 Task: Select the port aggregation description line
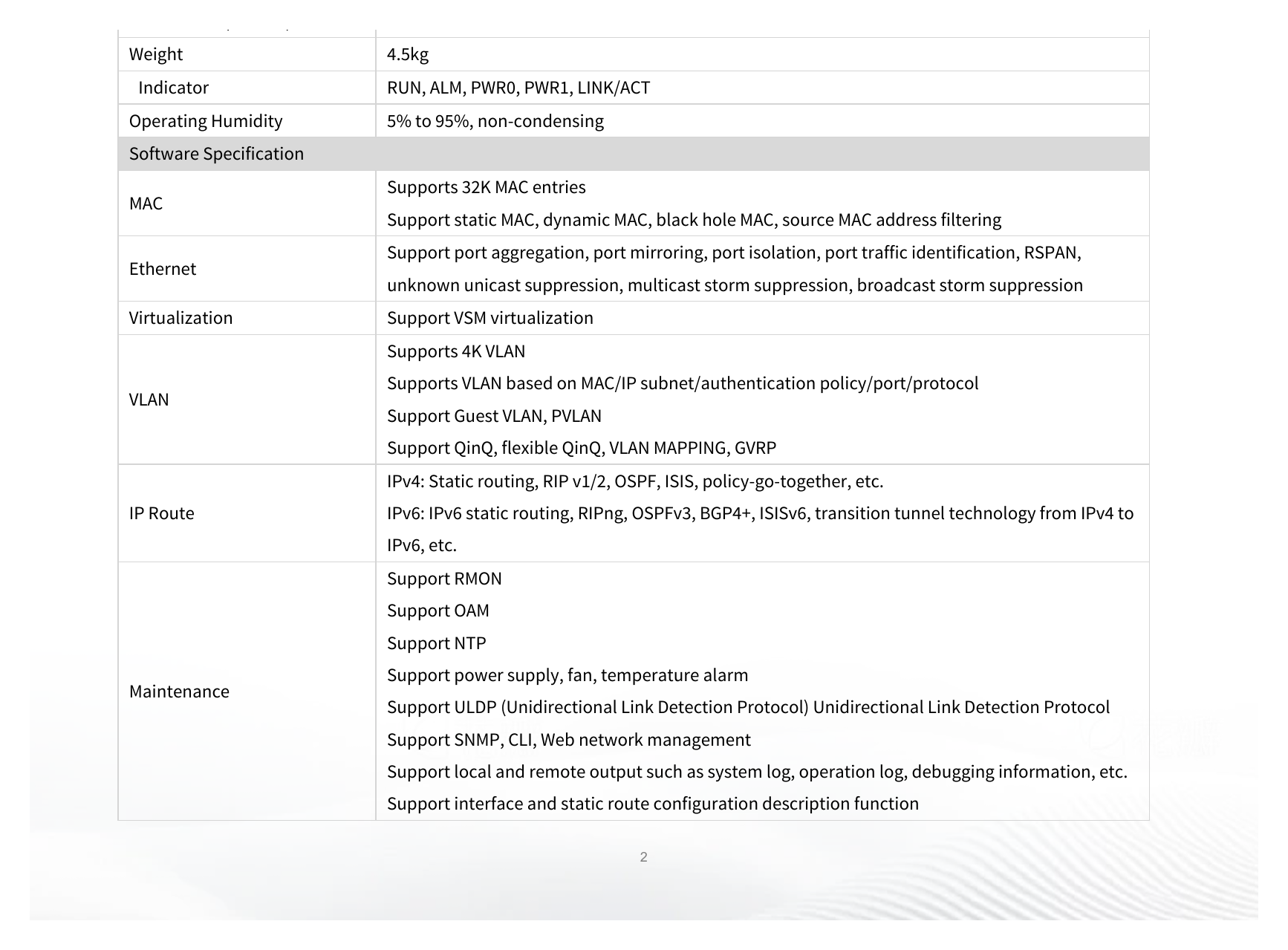[x=734, y=253]
